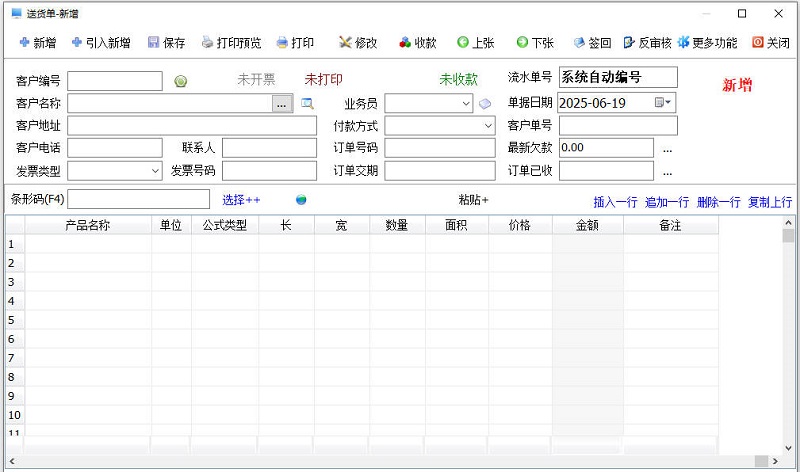The height and width of the screenshot is (472, 800).
Task: Click the green circle icon beside 客户编号
Action: click(181, 81)
